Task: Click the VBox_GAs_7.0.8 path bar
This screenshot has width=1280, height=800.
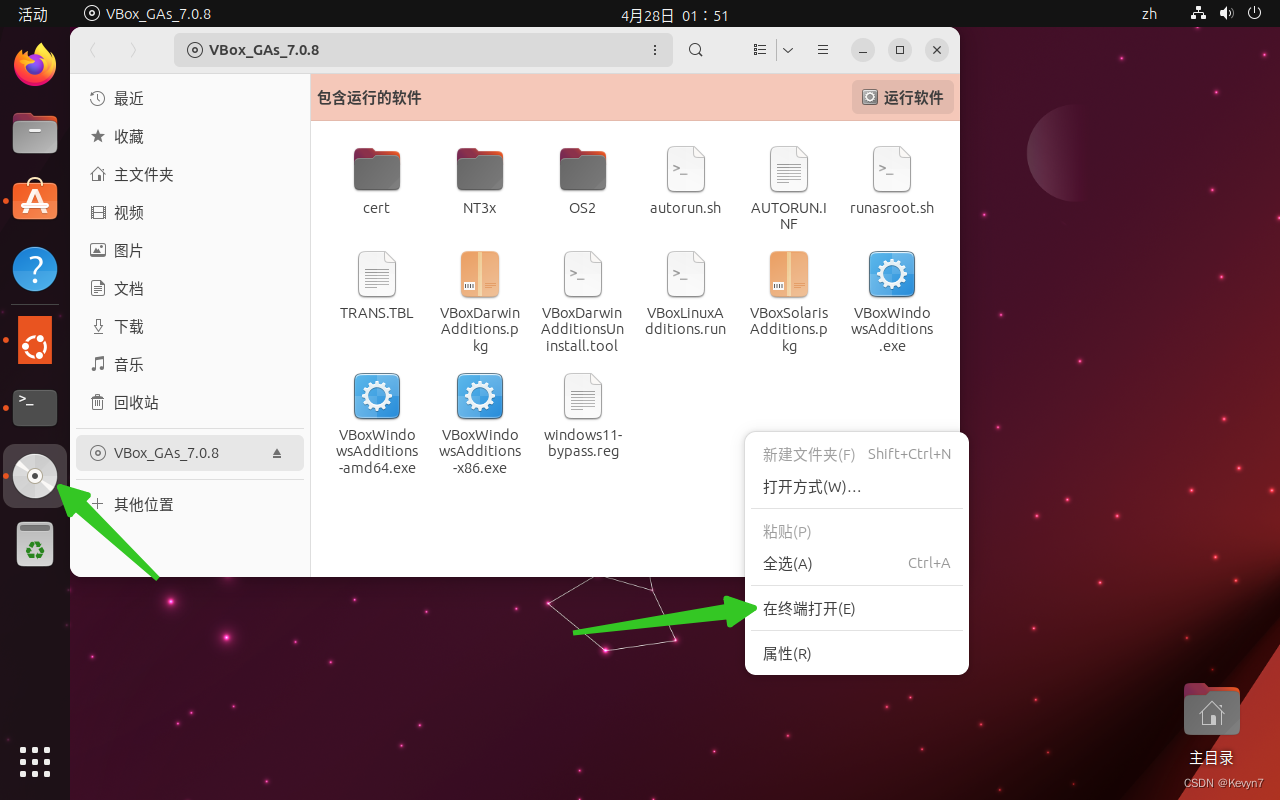Action: tap(421, 50)
